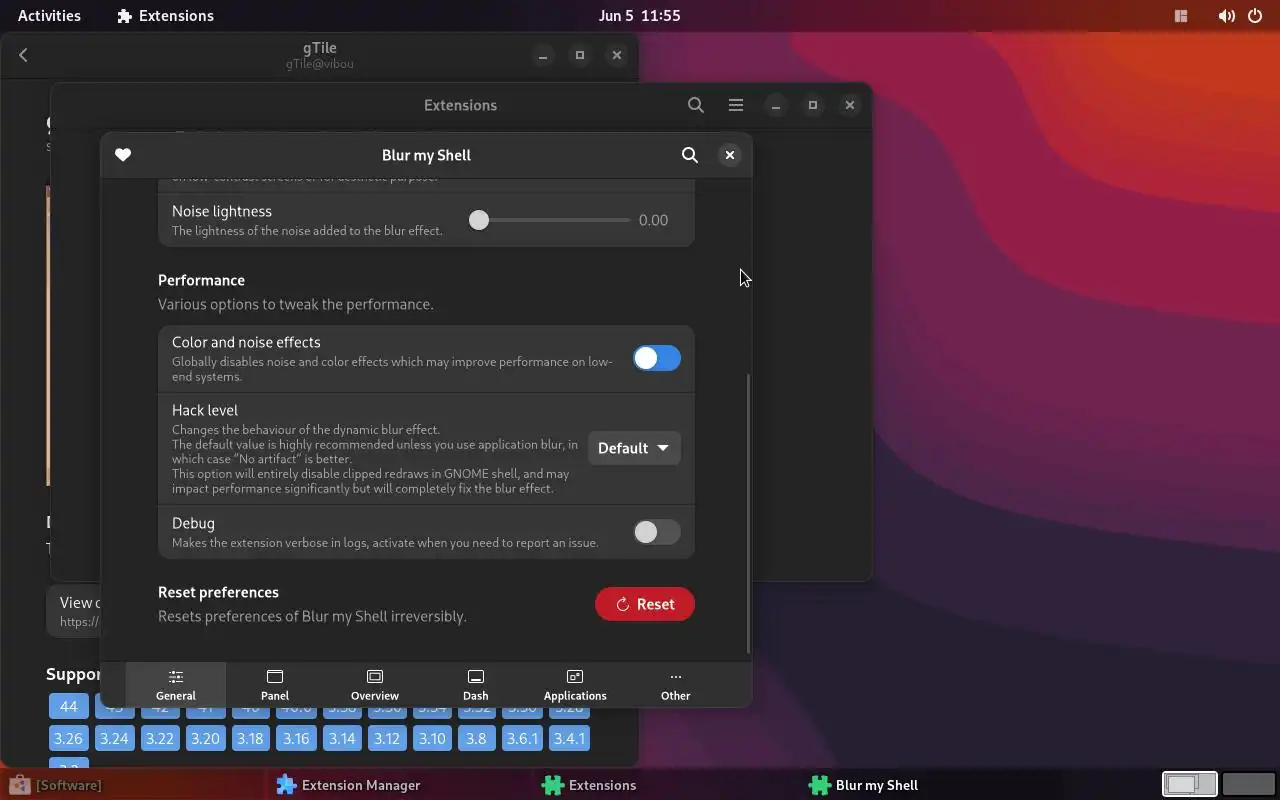This screenshot has width=1280, height=800.
Task: Switch to the Other tab
Action: (x=676, y=685)
